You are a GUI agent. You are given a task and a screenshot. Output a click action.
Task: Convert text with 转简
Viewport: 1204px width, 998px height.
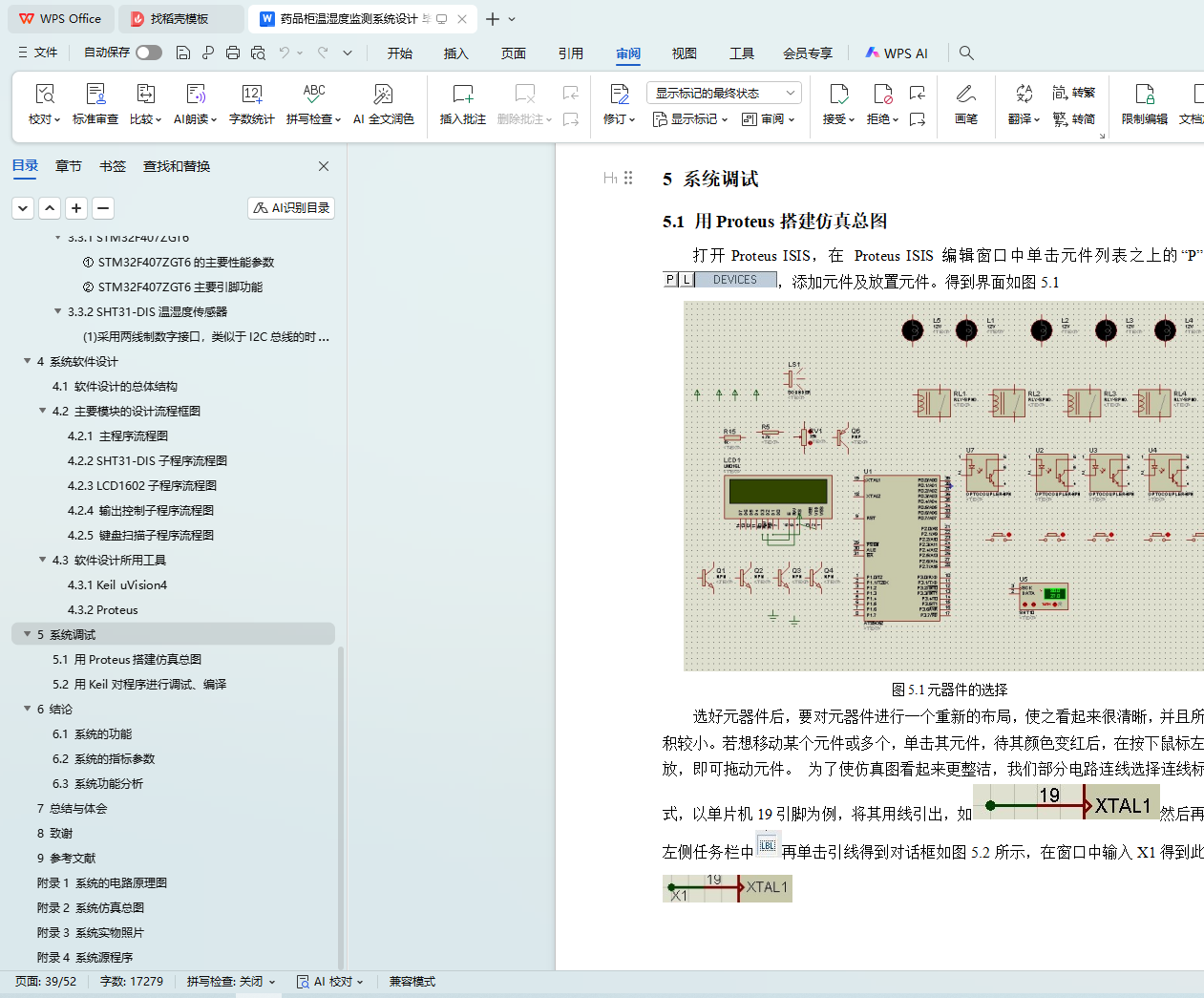coord(1074,119)
